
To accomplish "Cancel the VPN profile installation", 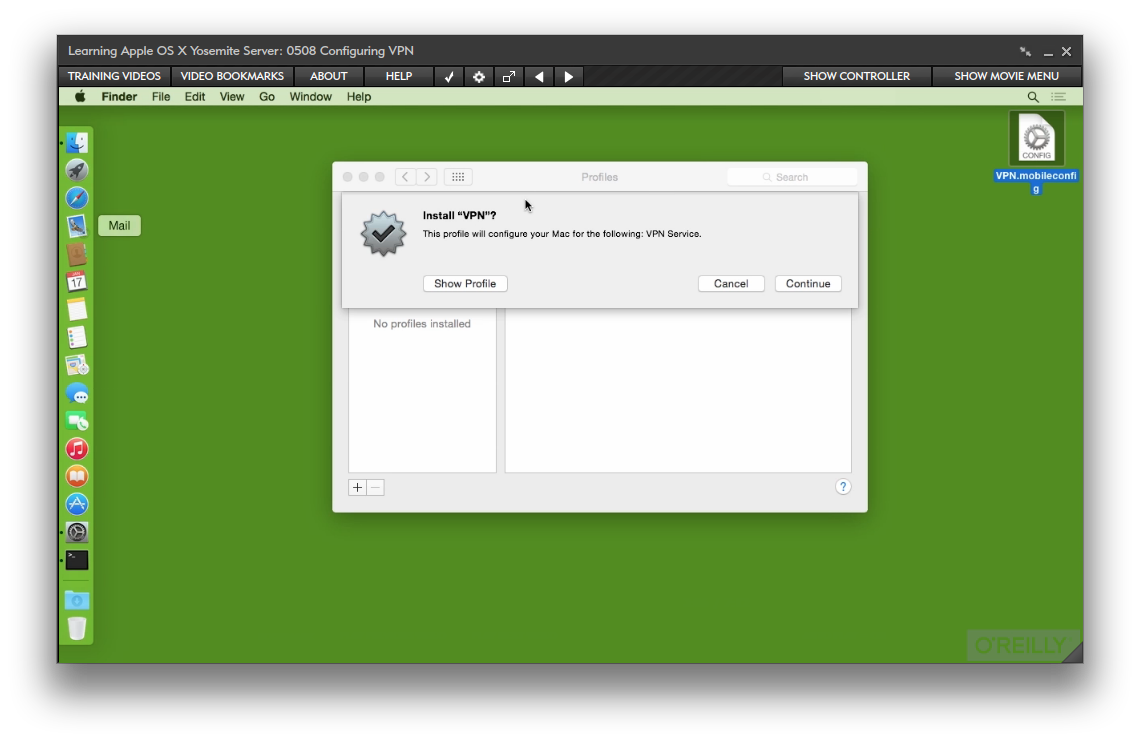I will (731, 283).
